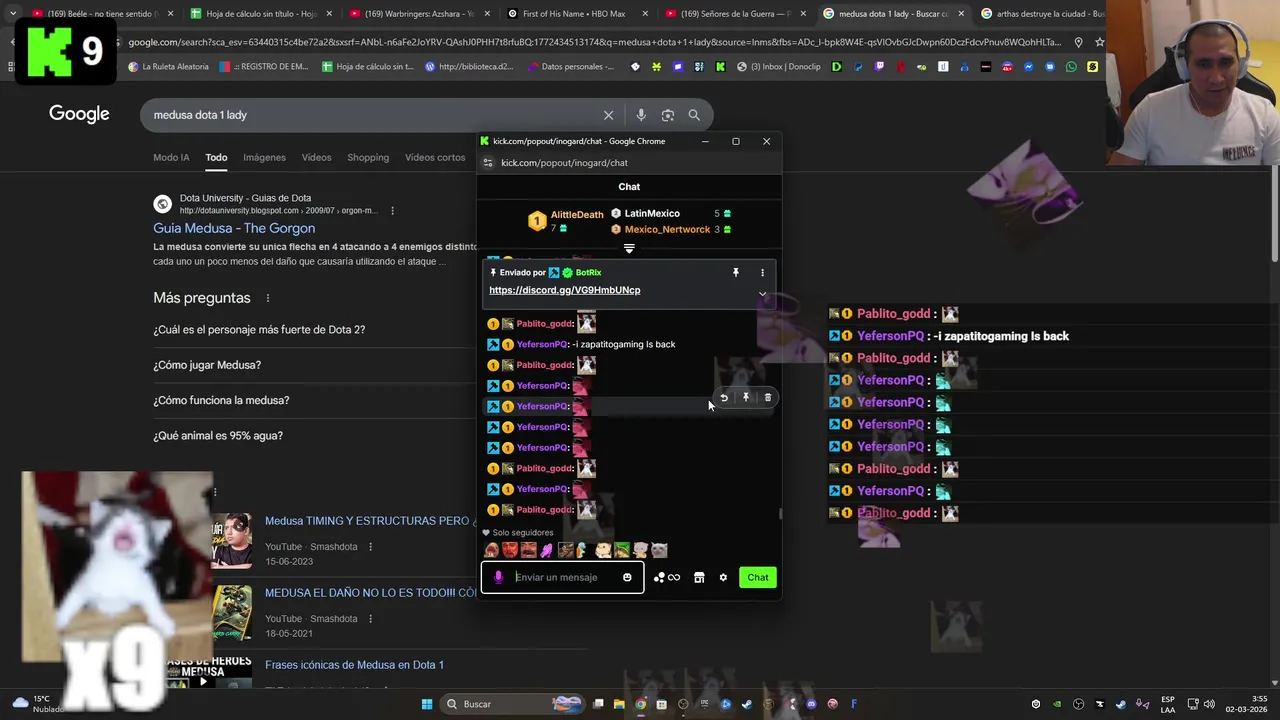1280x720 pixels.
Task: Focus the Enviar un mensaje field
Action: pyautogui.click(x=563, y=577)
